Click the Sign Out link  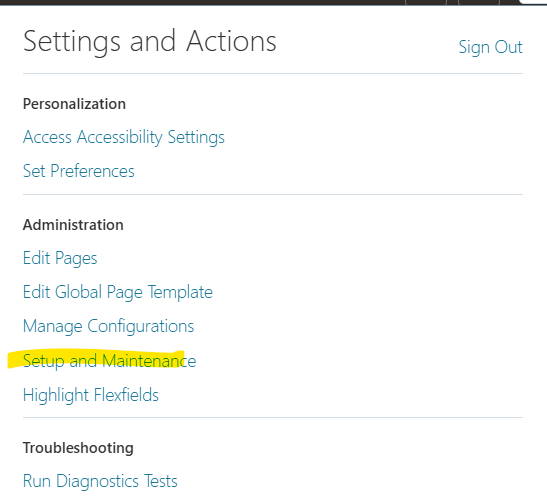coord(490,47)
